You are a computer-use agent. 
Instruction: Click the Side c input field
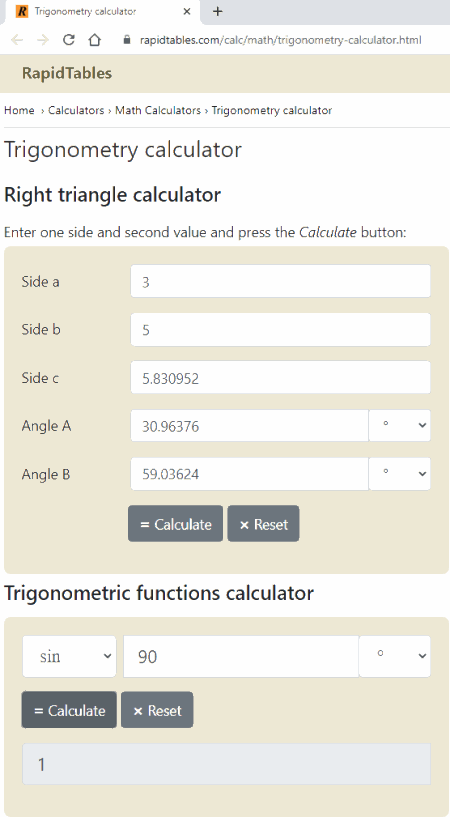[281, 378]
